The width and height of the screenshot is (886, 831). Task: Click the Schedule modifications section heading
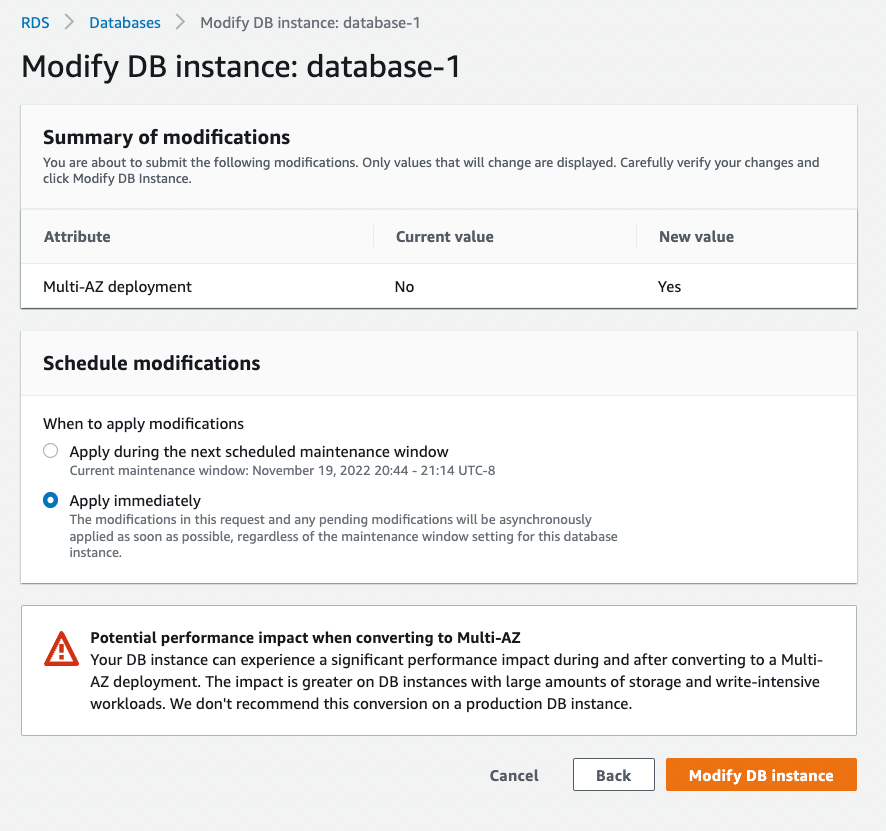click(x=151, y=363)
